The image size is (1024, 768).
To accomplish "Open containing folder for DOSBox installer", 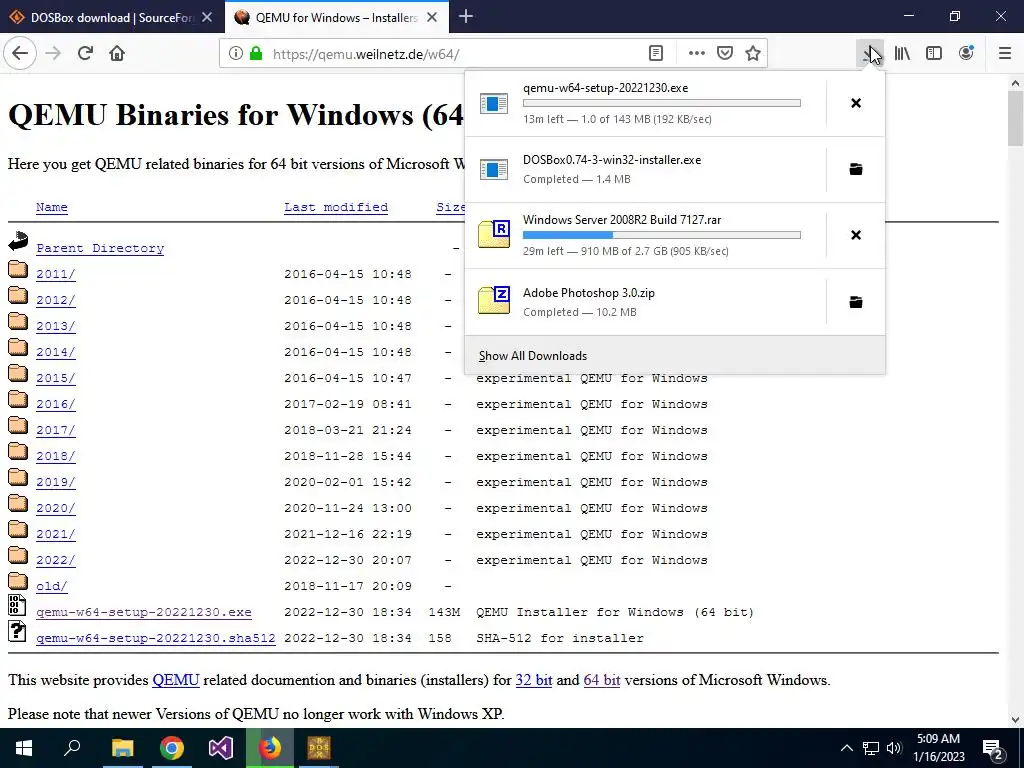I will tap(856, 169).
